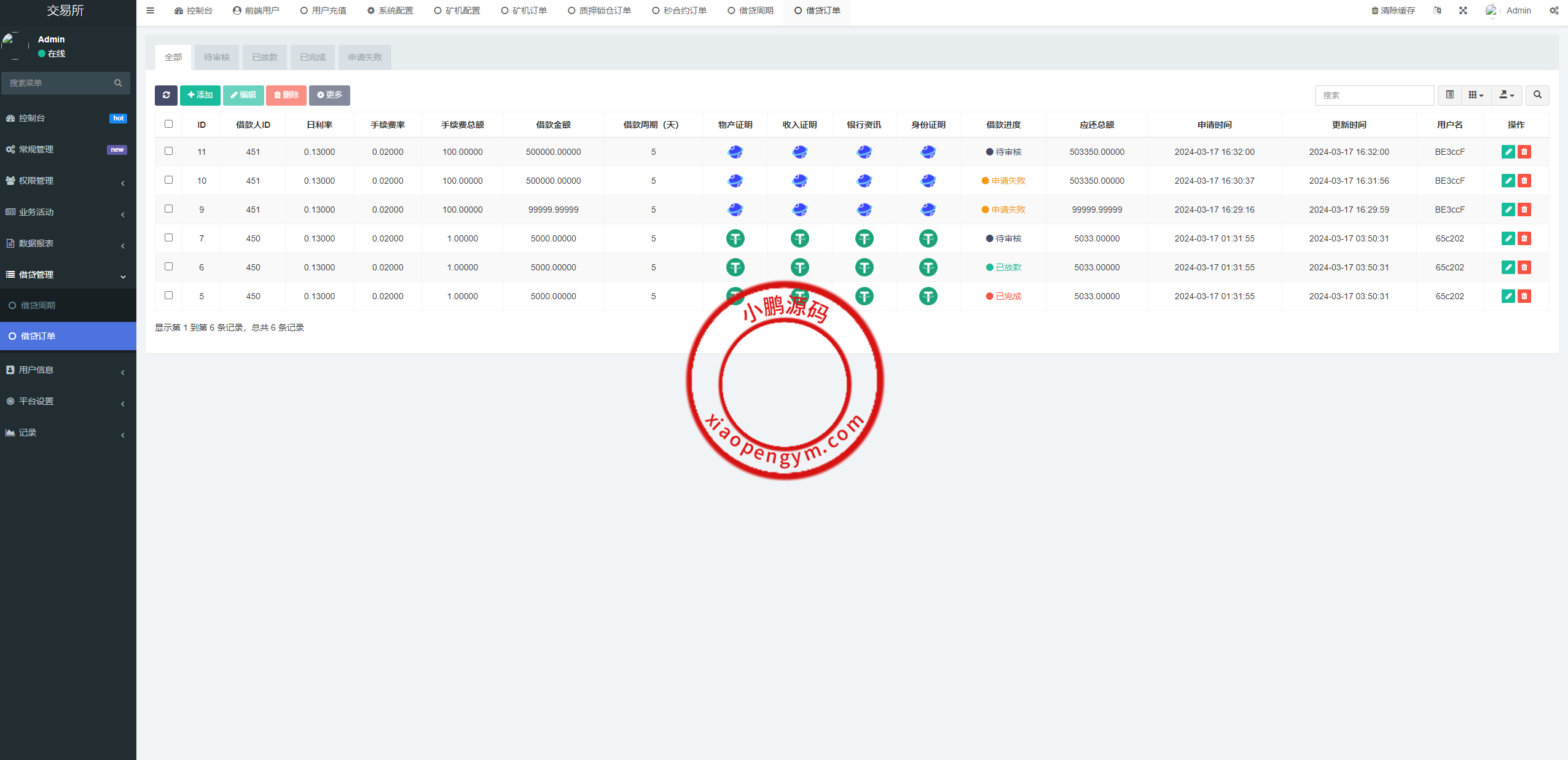
Task: Click 清除缓存 in the top bar
Action: click(x=1393, y=10)
